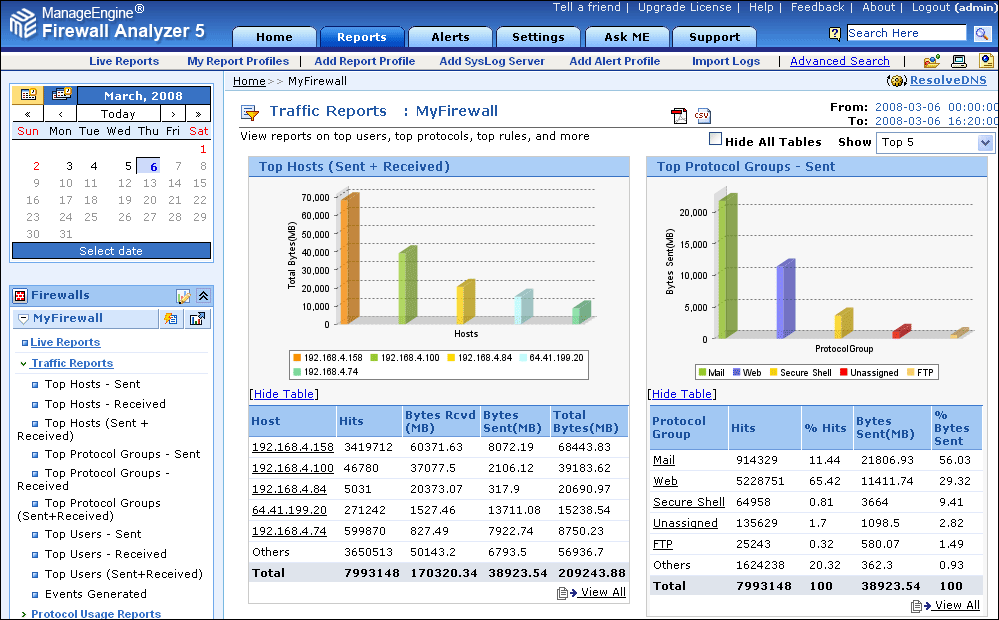Export report as PDF
The image size is (999, 620).
[679, 116]
